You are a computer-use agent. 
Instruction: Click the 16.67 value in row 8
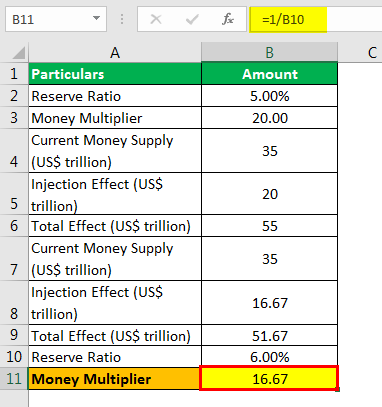(269, 302)
